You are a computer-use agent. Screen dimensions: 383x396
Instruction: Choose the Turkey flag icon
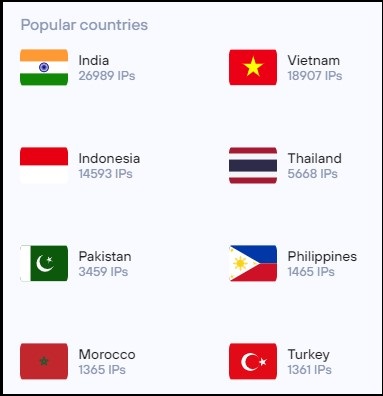coord(253,361)
